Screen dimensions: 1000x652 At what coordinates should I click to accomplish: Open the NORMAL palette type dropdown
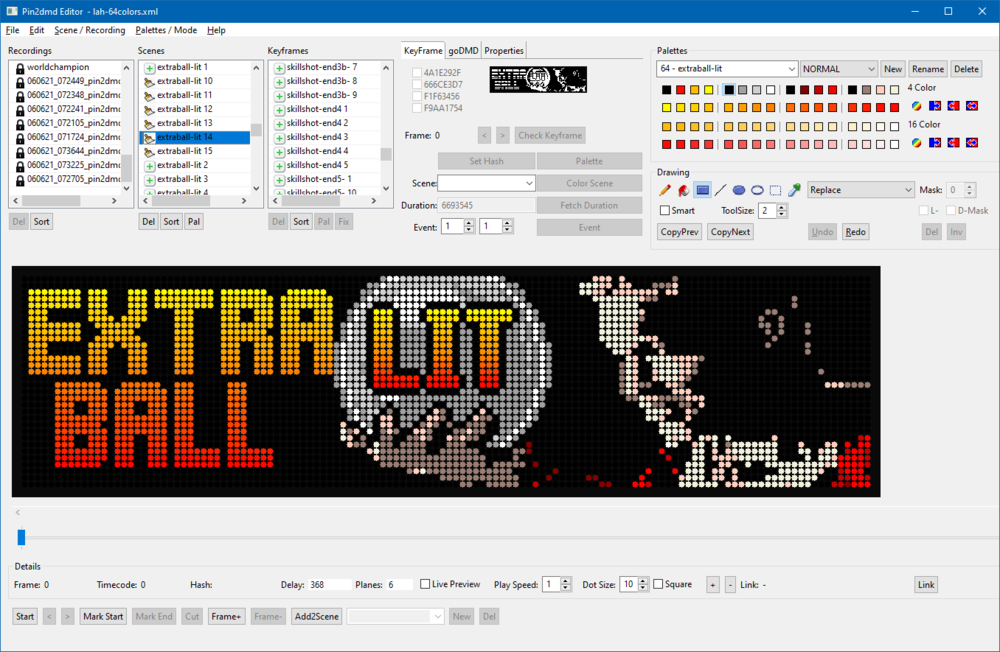point(839,69)
